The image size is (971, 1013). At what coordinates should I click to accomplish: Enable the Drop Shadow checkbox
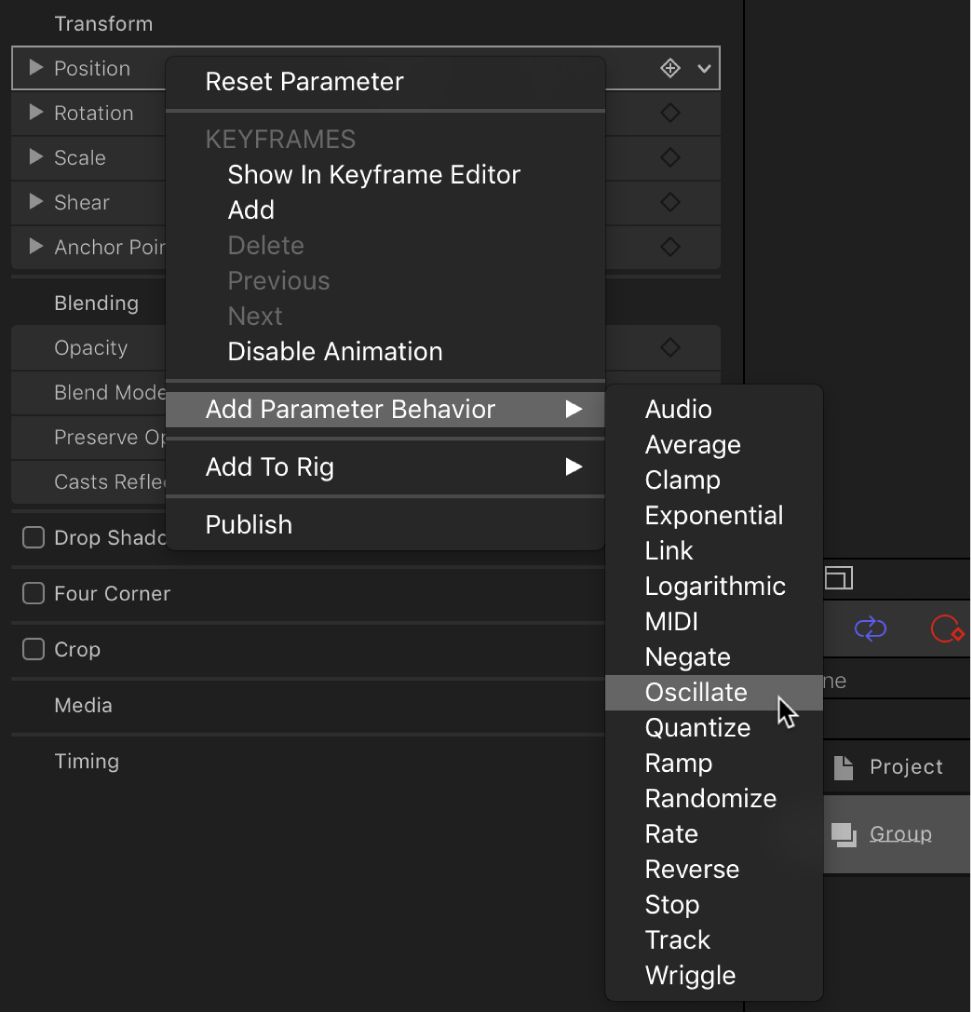(x=32, y=537)
